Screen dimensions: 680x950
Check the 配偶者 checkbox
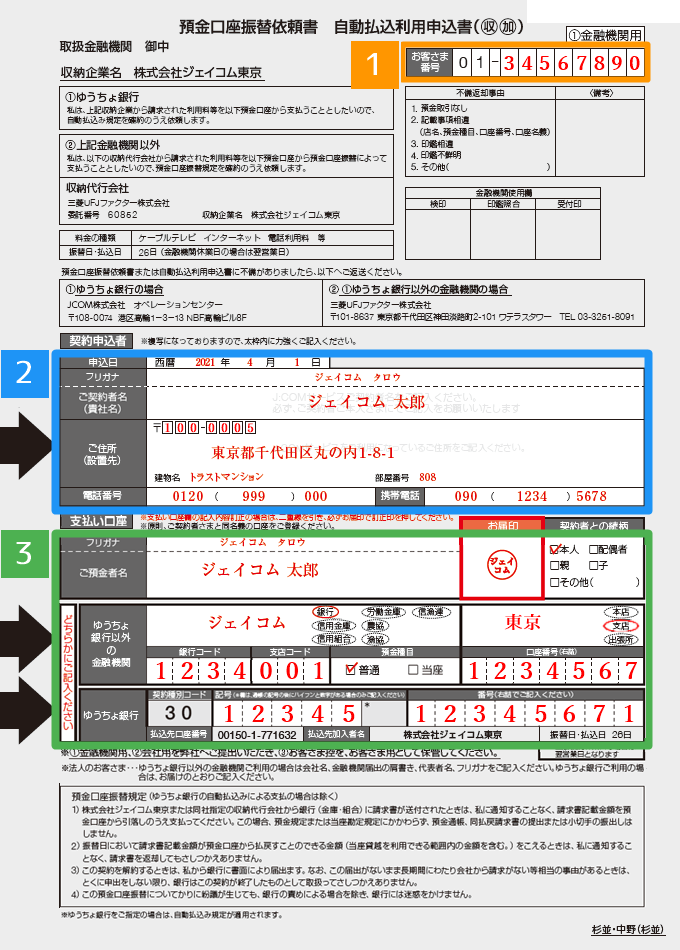coord(593,550)
